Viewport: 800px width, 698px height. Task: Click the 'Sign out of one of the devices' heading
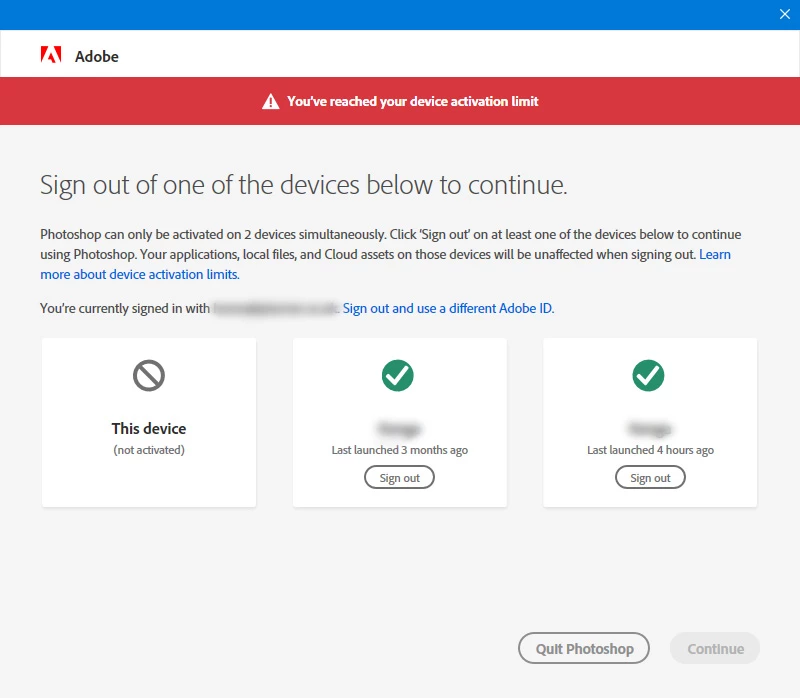click(x=304, y=185)
